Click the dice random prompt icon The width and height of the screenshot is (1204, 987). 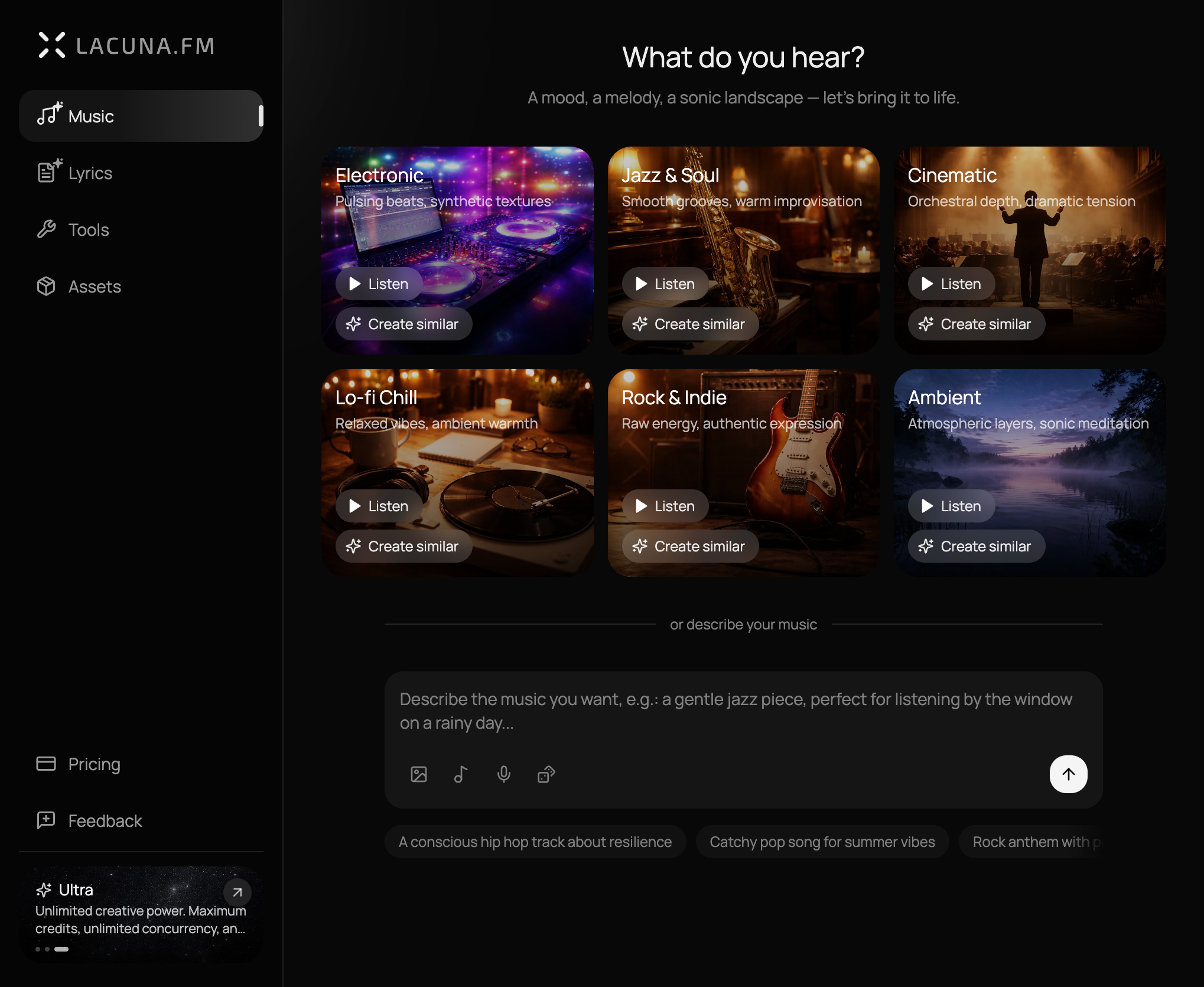tap(546, 774)
